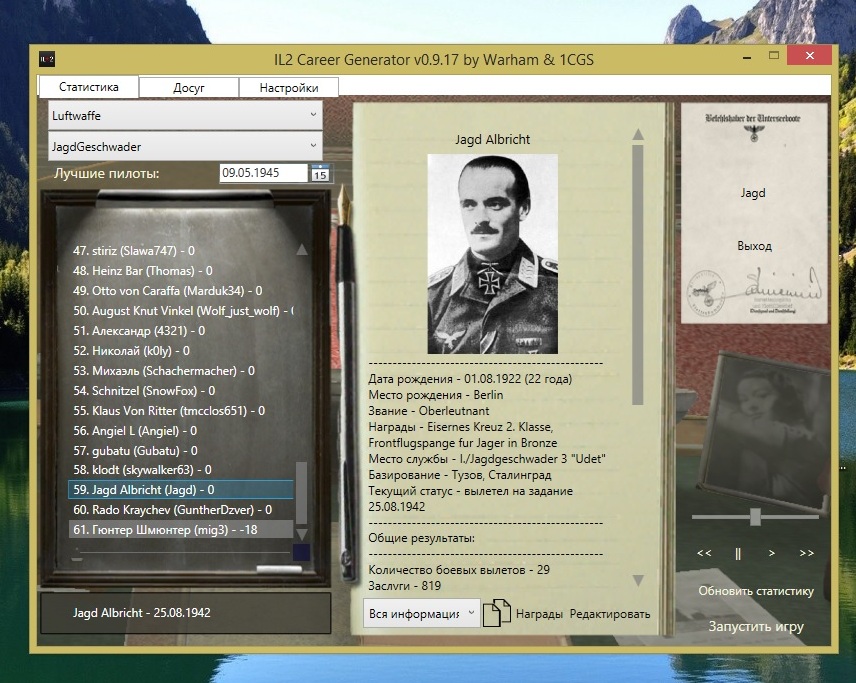This screenshot has width=856, height=683.
Task: Select pilot 51. Александр (4321)
Action: pos(181,331)
